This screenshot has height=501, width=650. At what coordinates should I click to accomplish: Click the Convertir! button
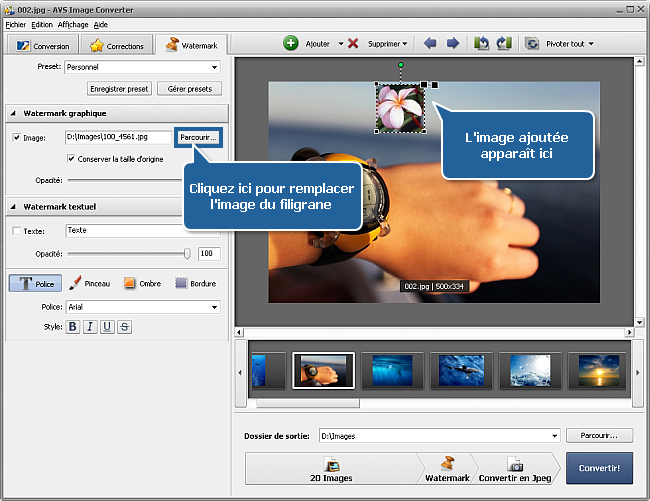coord(598,468)
